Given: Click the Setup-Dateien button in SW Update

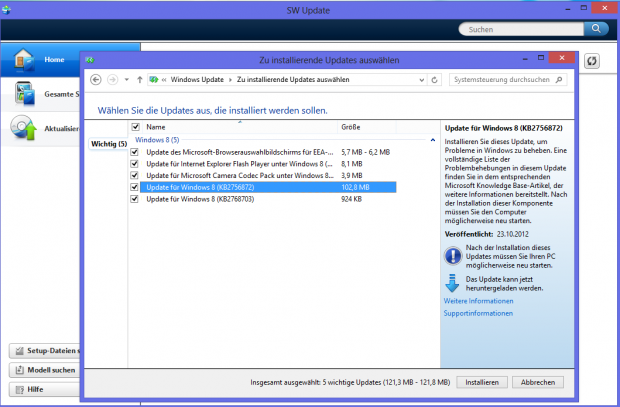Looking at the screenshot, I should click(45, 350).
